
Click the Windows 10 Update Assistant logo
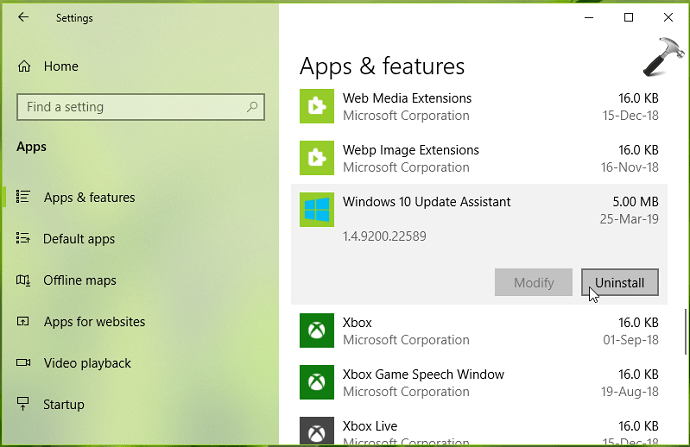coord(317,210)
